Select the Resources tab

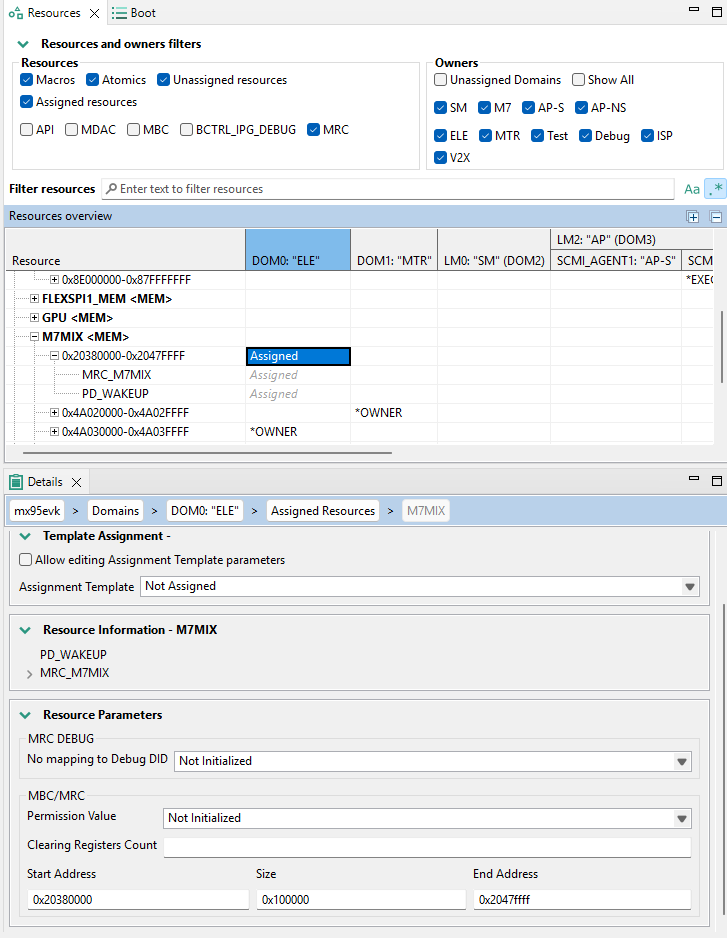point(54,13)
